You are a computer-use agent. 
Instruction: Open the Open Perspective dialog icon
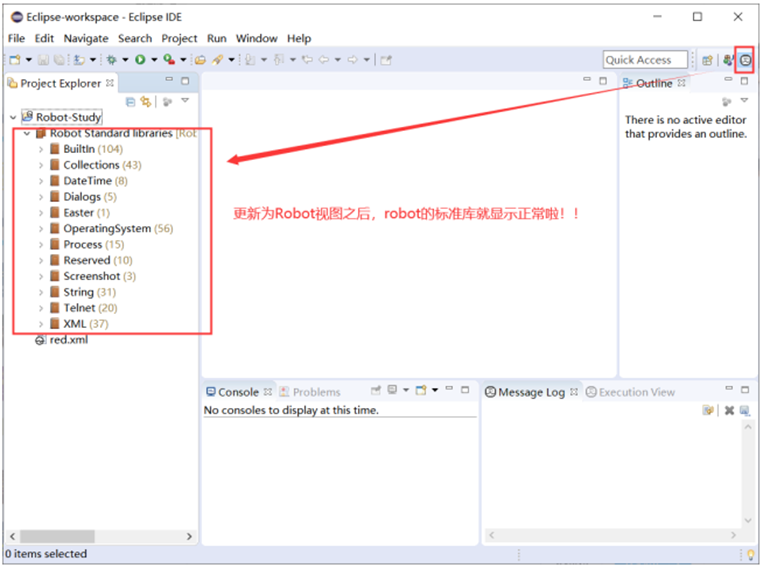(x=708, y=60)
